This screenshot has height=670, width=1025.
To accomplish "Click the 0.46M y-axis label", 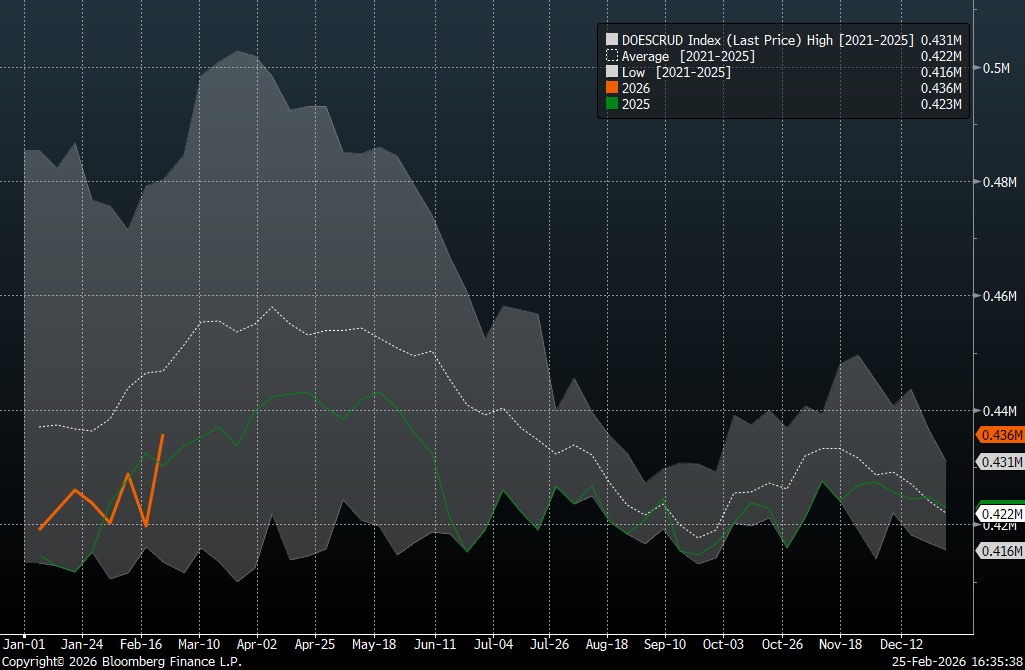I will [x=998, y=297].
